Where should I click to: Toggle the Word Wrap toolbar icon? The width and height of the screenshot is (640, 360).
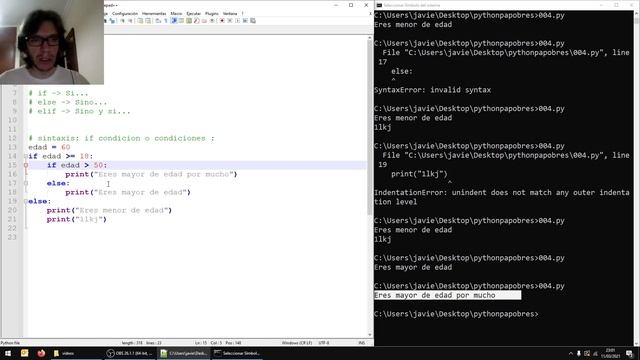point(158,20)
